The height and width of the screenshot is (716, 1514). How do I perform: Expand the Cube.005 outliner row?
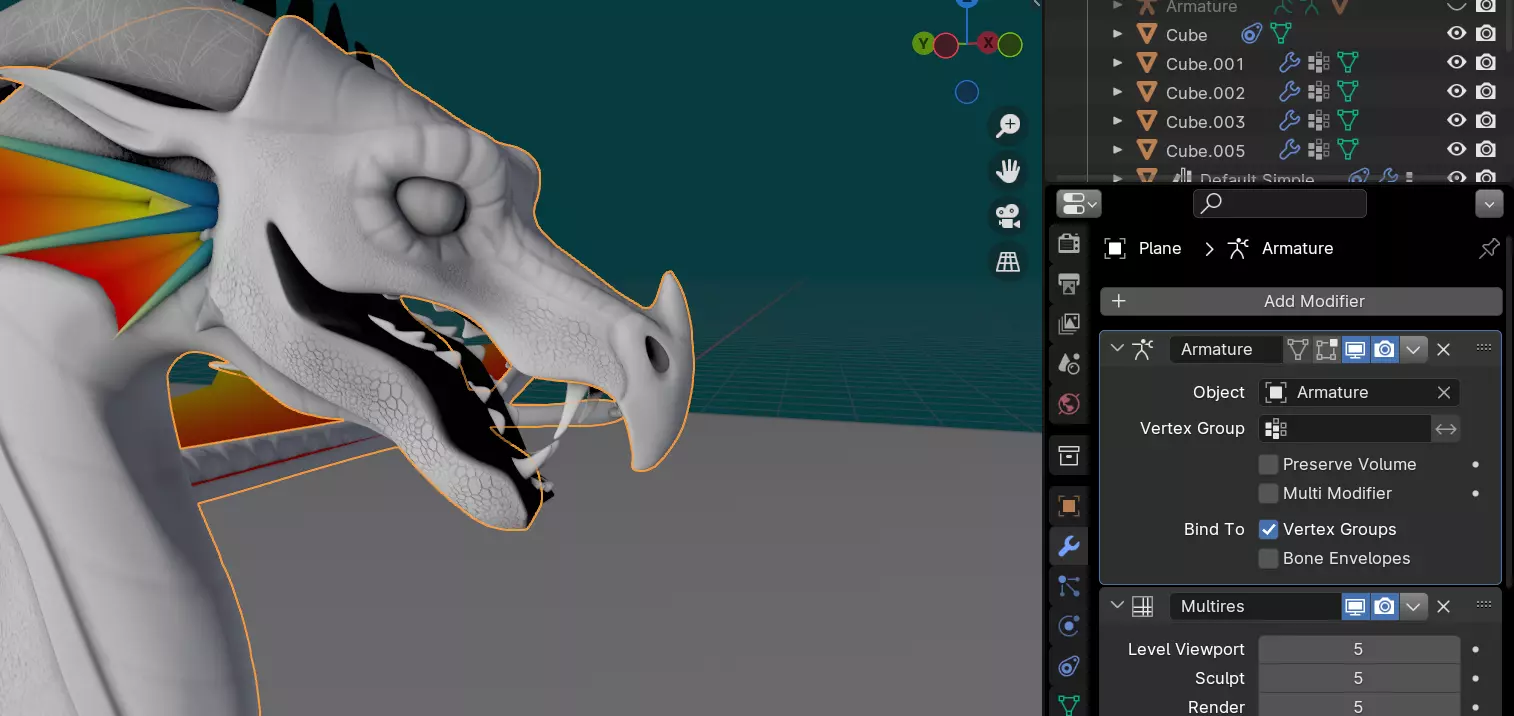click(x=1118, y=150)
